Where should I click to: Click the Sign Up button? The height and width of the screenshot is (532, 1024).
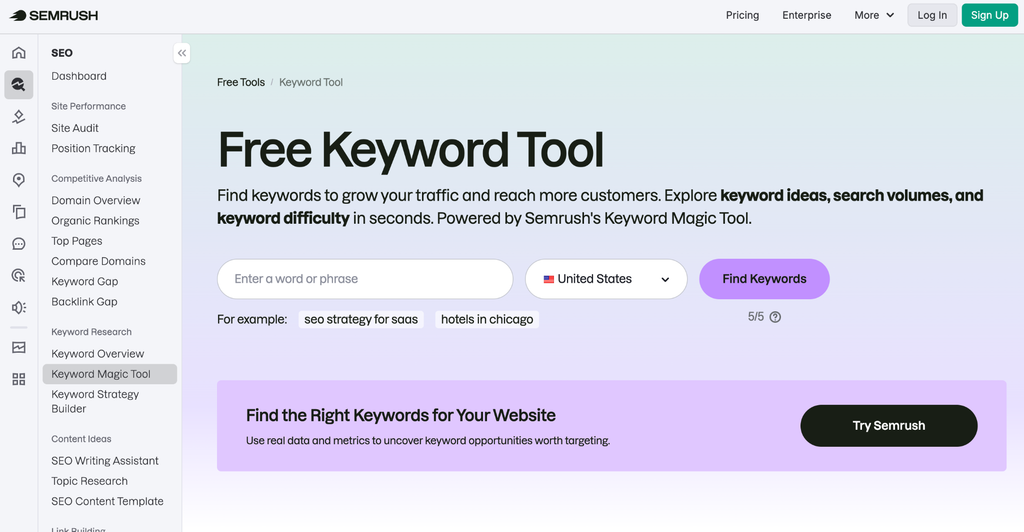coord(989,15)
